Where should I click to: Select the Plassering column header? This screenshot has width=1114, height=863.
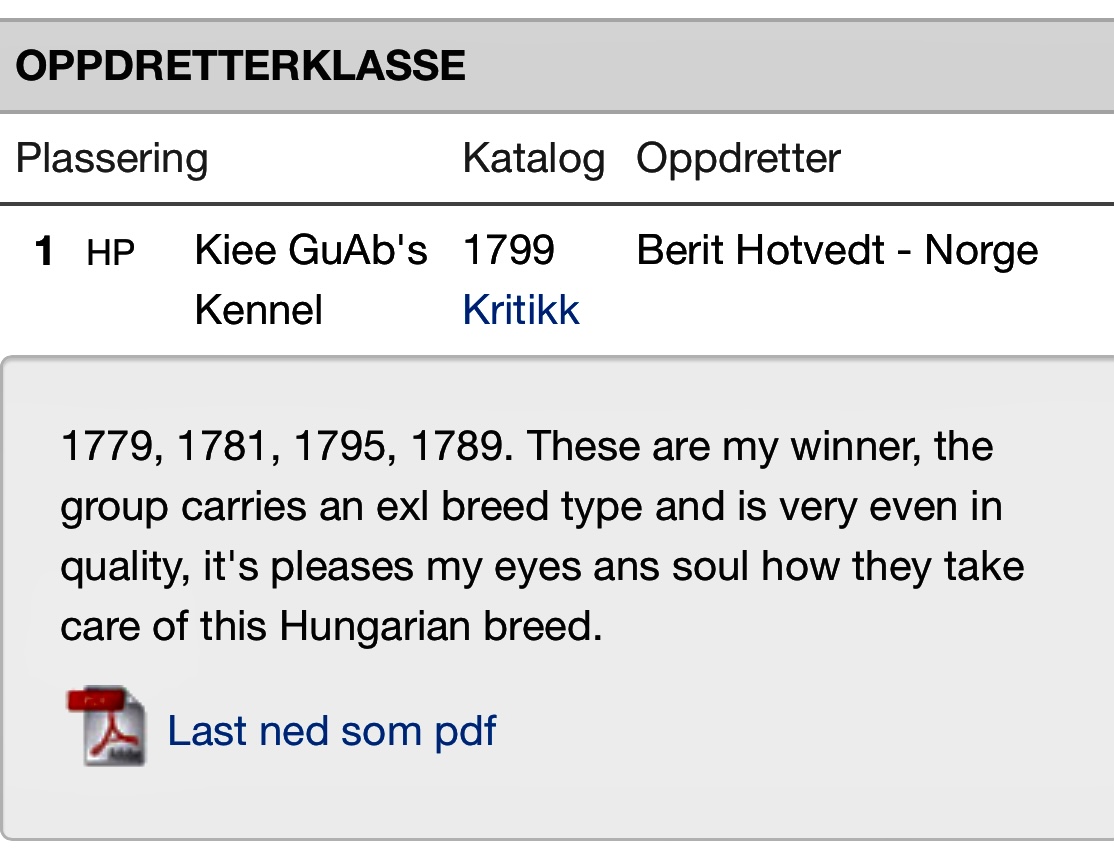tap(112, 158)
